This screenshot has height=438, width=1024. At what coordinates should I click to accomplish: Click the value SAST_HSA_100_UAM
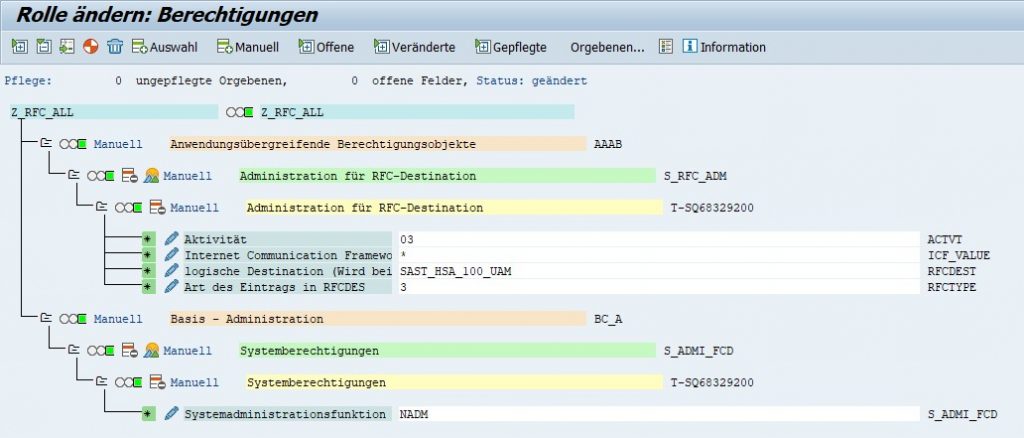pos(456,271)
